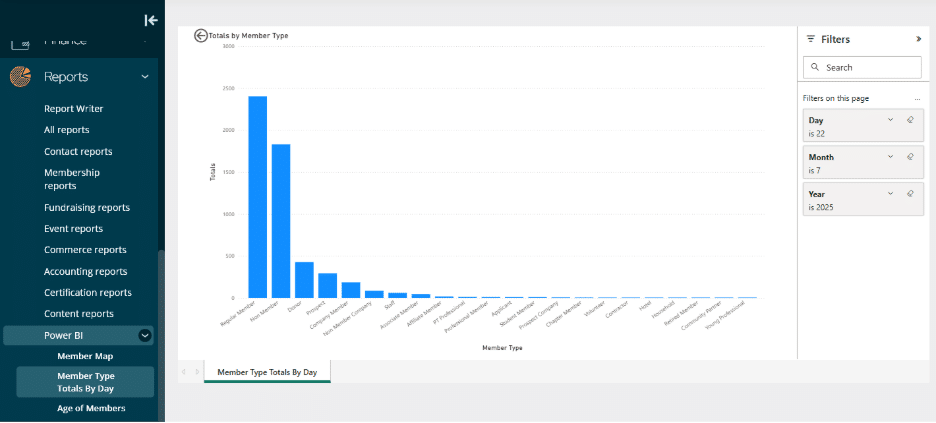936x423 pixels.
Task: Select the Regular Member bar in chart
Action: pos(257,200)
